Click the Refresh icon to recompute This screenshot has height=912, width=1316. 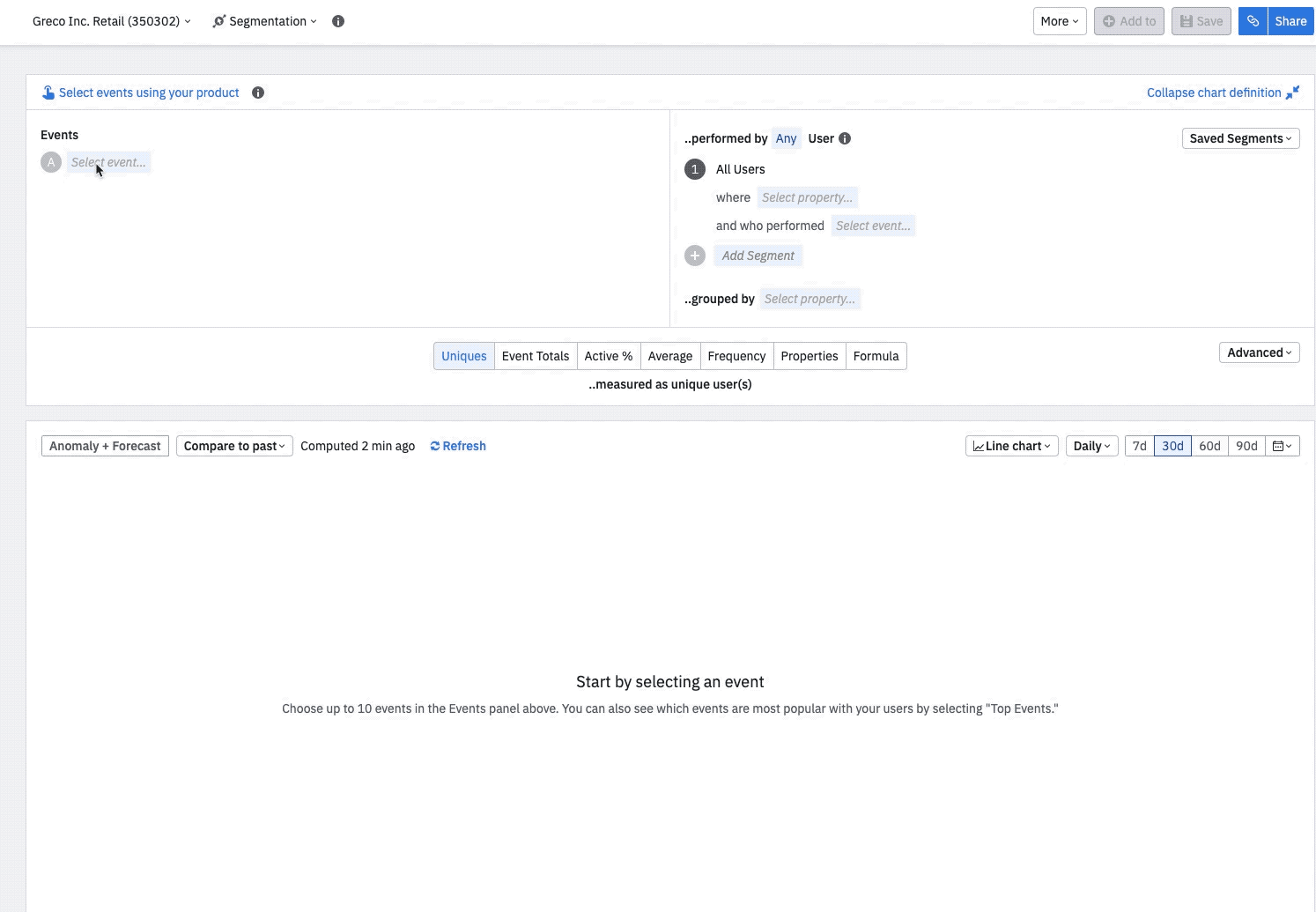(434, 446)
